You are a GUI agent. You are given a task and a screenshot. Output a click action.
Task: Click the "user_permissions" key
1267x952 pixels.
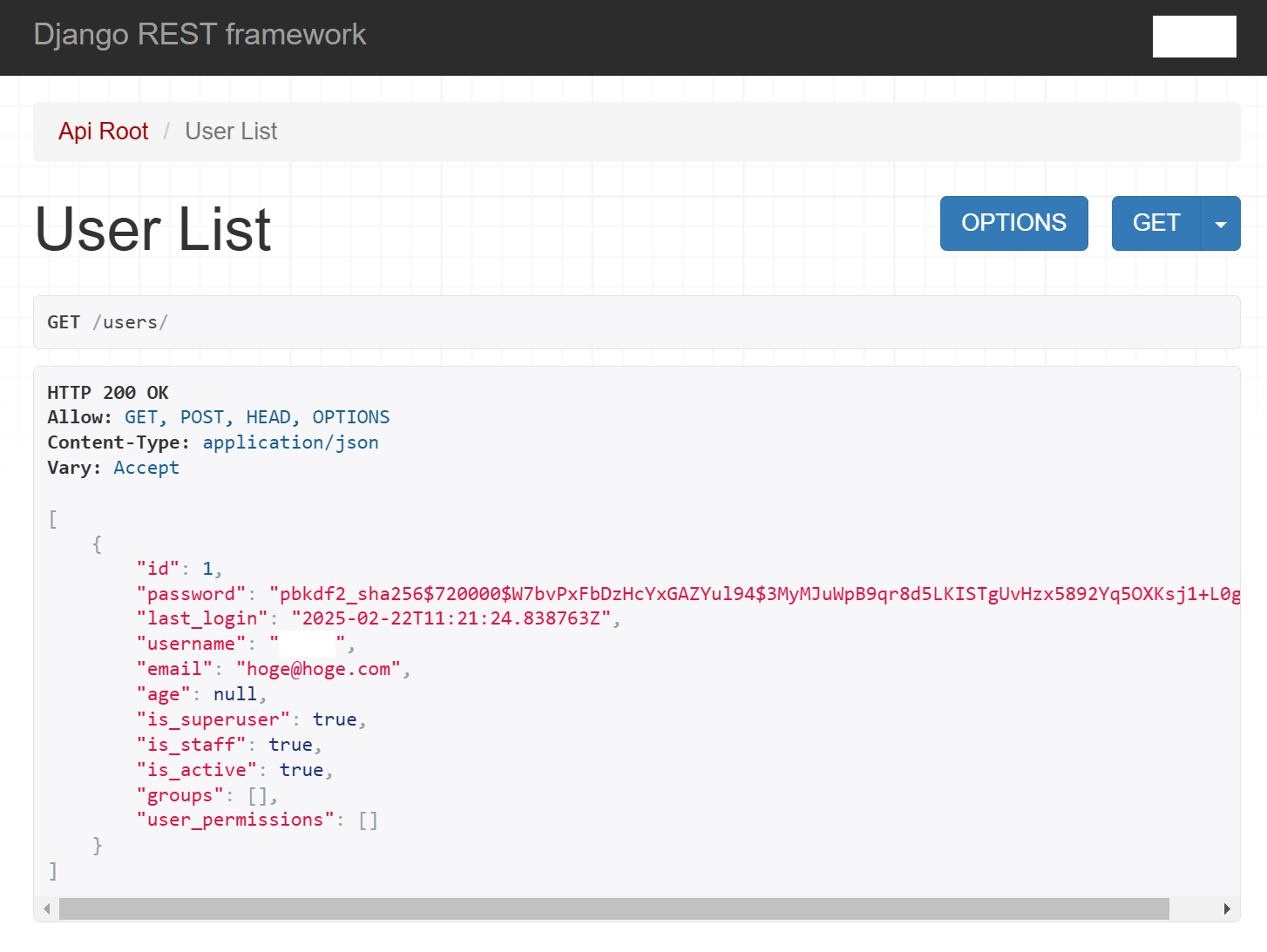[235, 820]
